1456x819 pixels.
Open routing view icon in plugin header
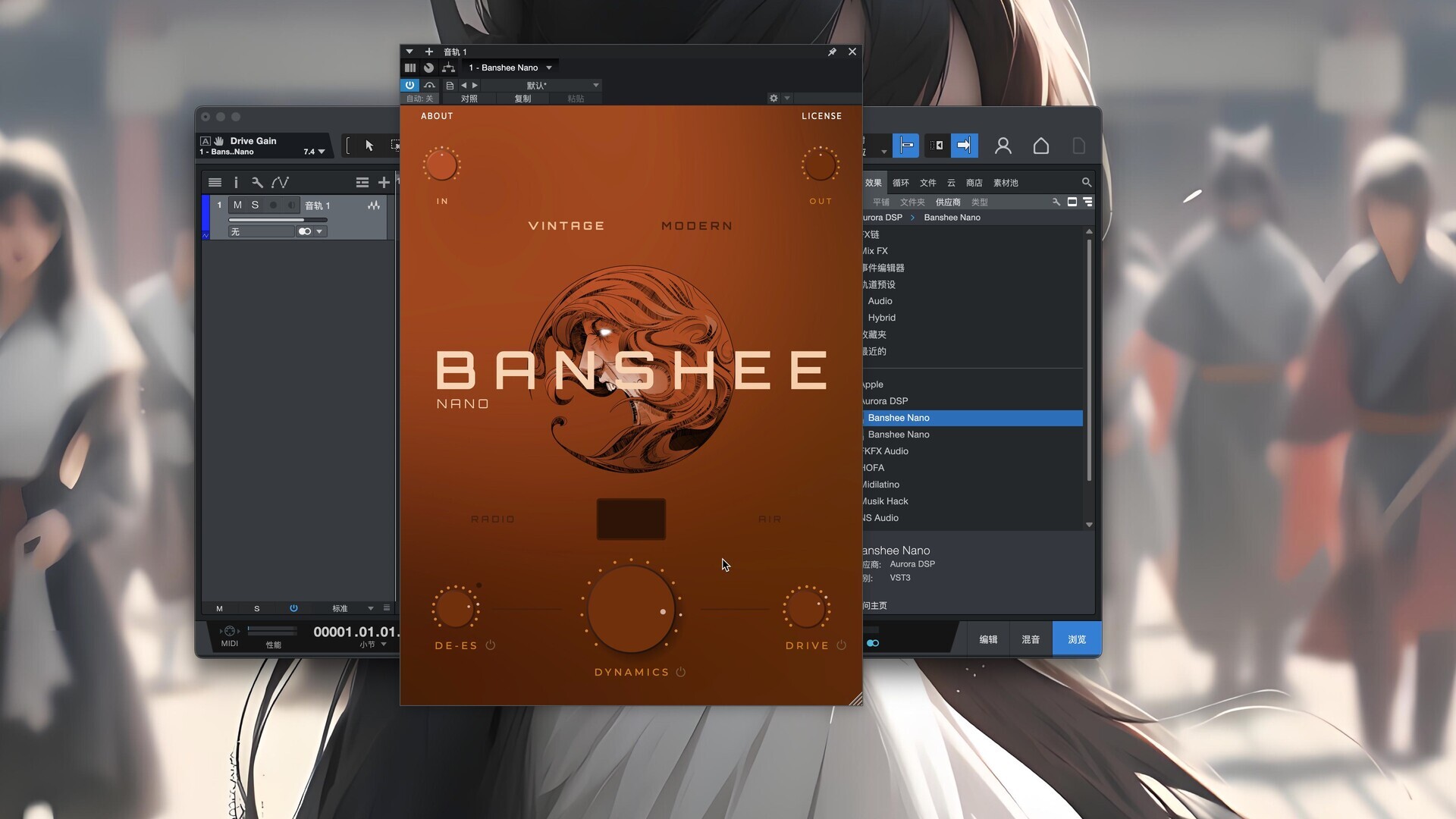(x=448, y=67)
